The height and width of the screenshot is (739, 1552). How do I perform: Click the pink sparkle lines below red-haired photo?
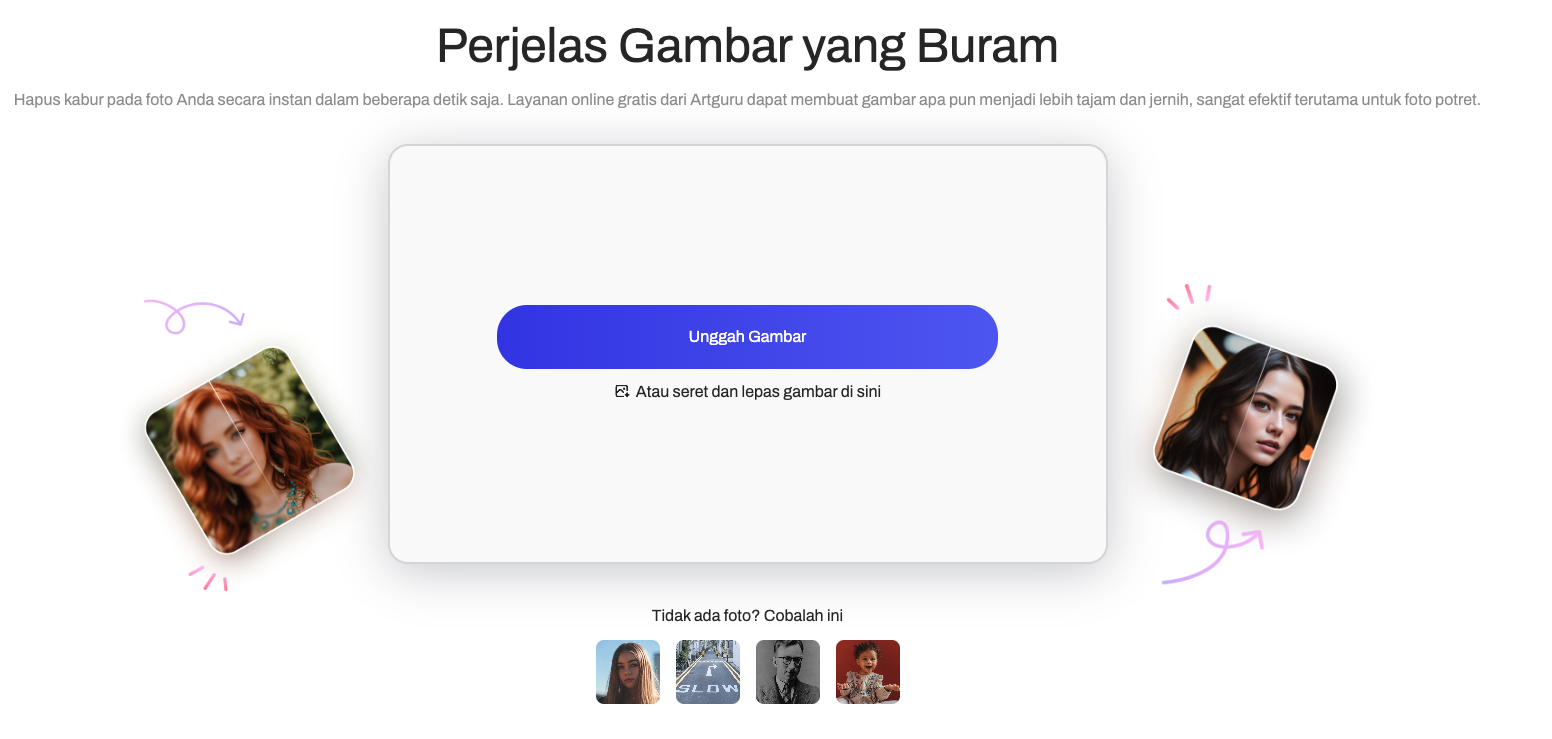click(209, 578)
